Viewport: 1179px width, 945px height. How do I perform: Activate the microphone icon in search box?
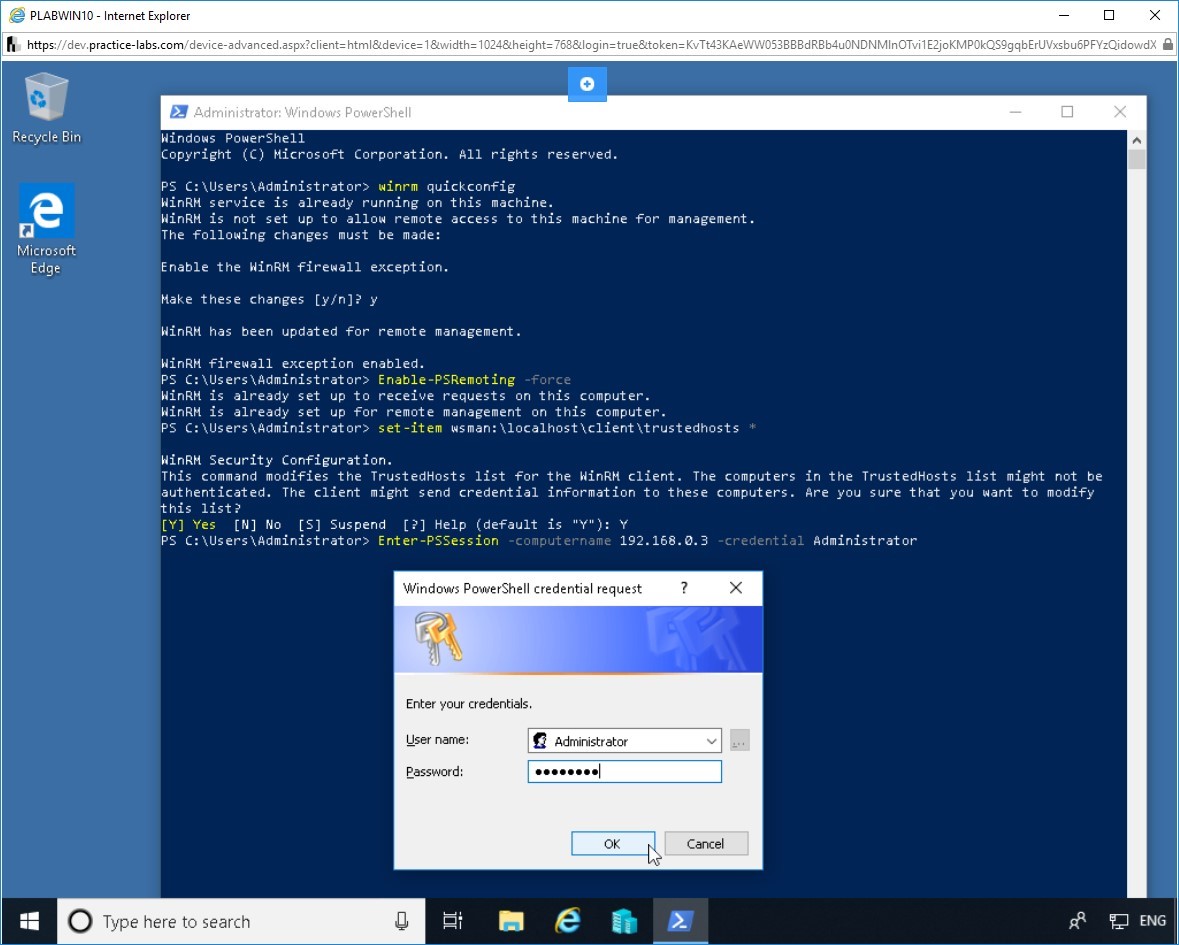click(402, 921)
